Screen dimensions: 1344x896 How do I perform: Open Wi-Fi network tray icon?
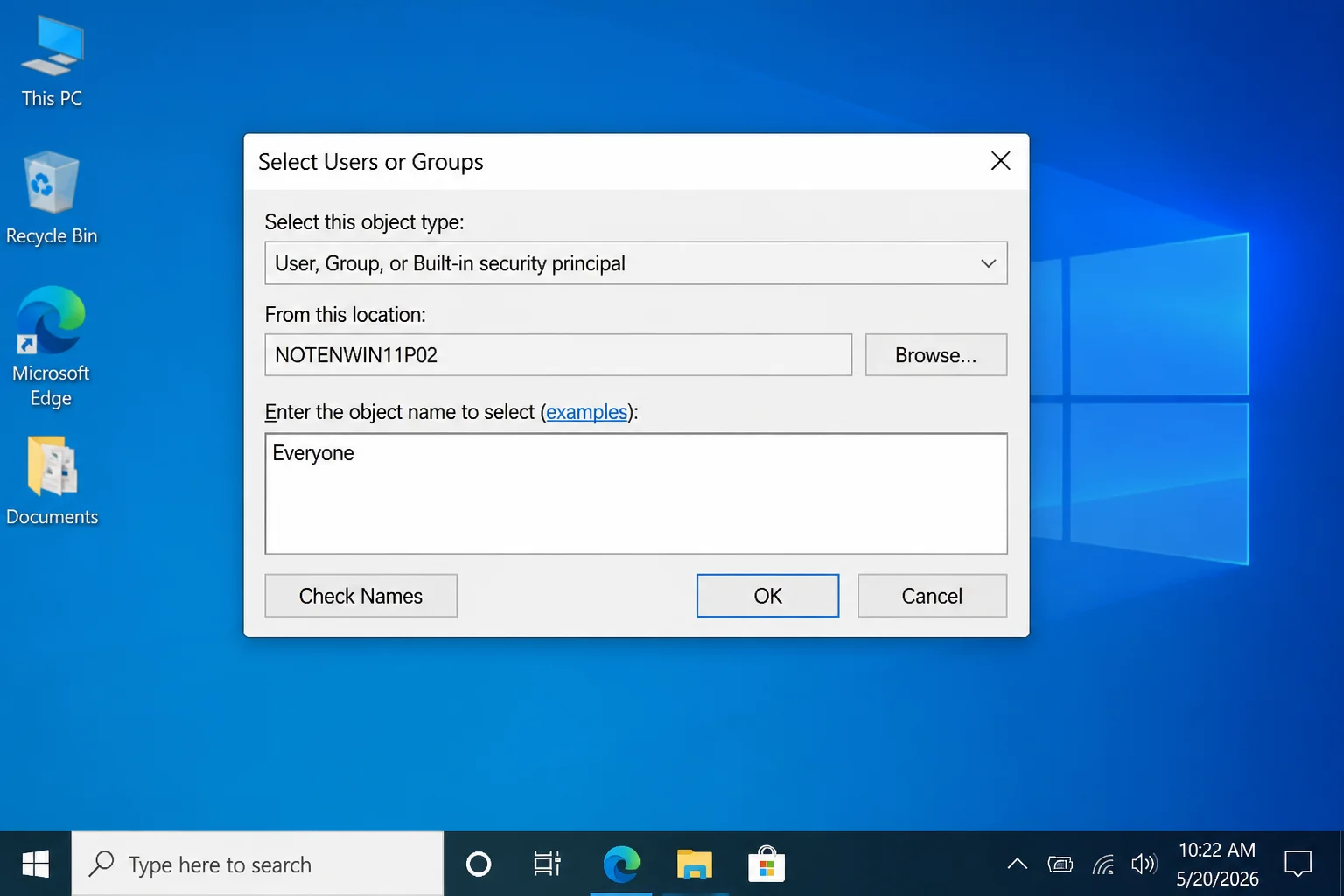(1104, 865)
